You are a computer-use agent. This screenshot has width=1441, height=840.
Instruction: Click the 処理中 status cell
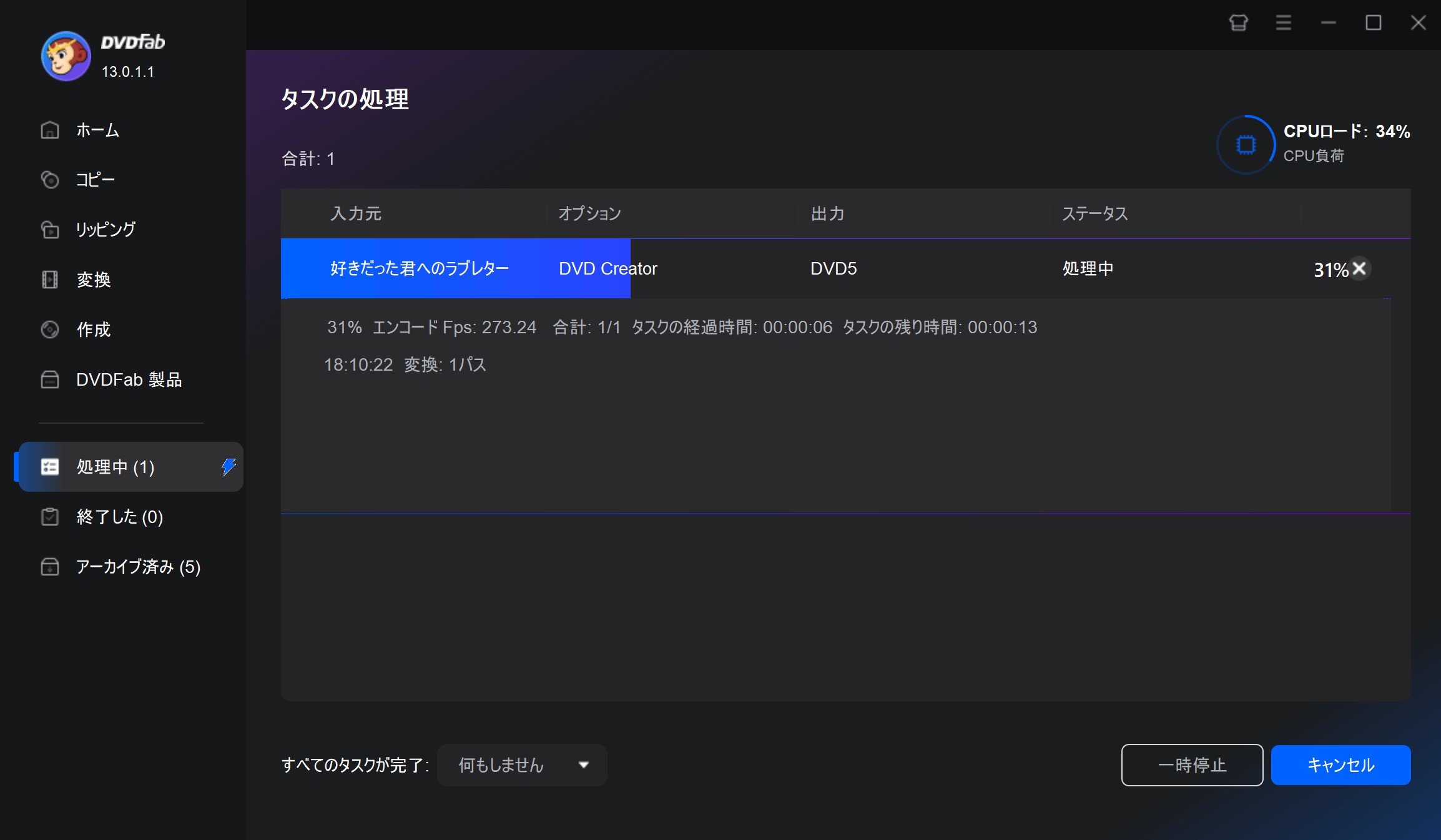coord(1088,268)
